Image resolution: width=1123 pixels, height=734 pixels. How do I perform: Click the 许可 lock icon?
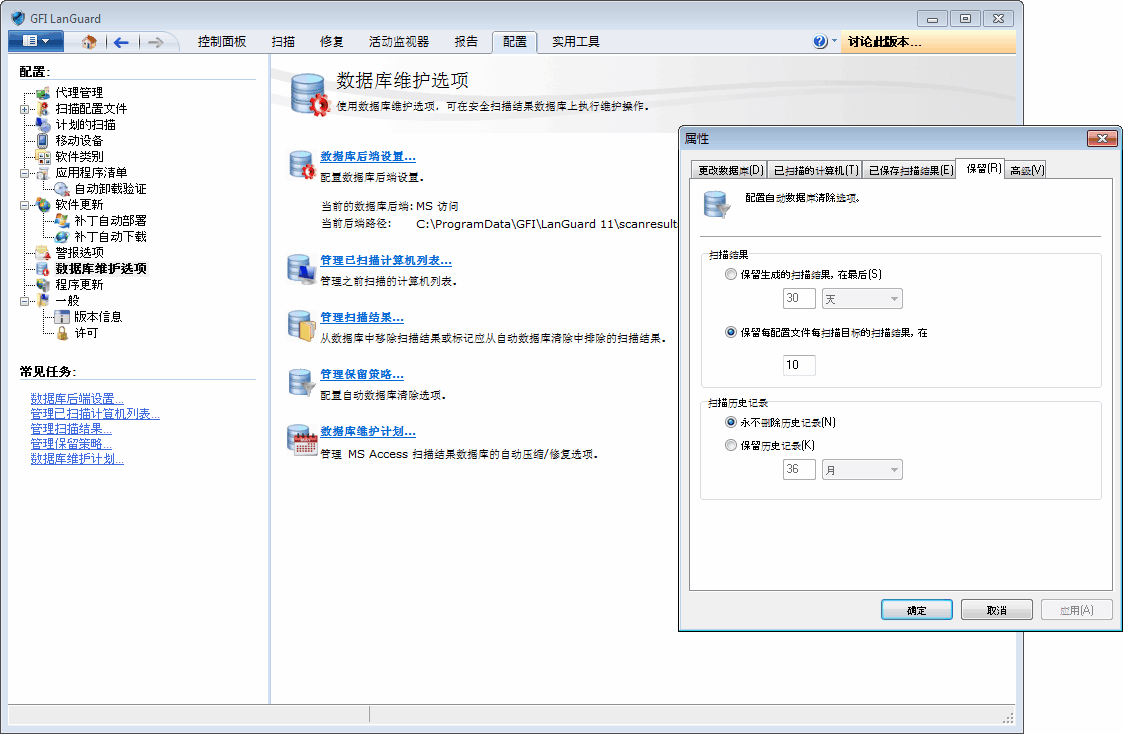[62, 333]
